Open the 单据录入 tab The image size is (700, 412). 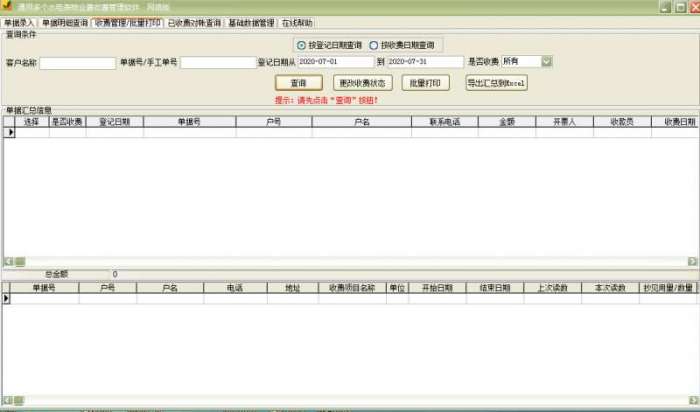(19, 23)
